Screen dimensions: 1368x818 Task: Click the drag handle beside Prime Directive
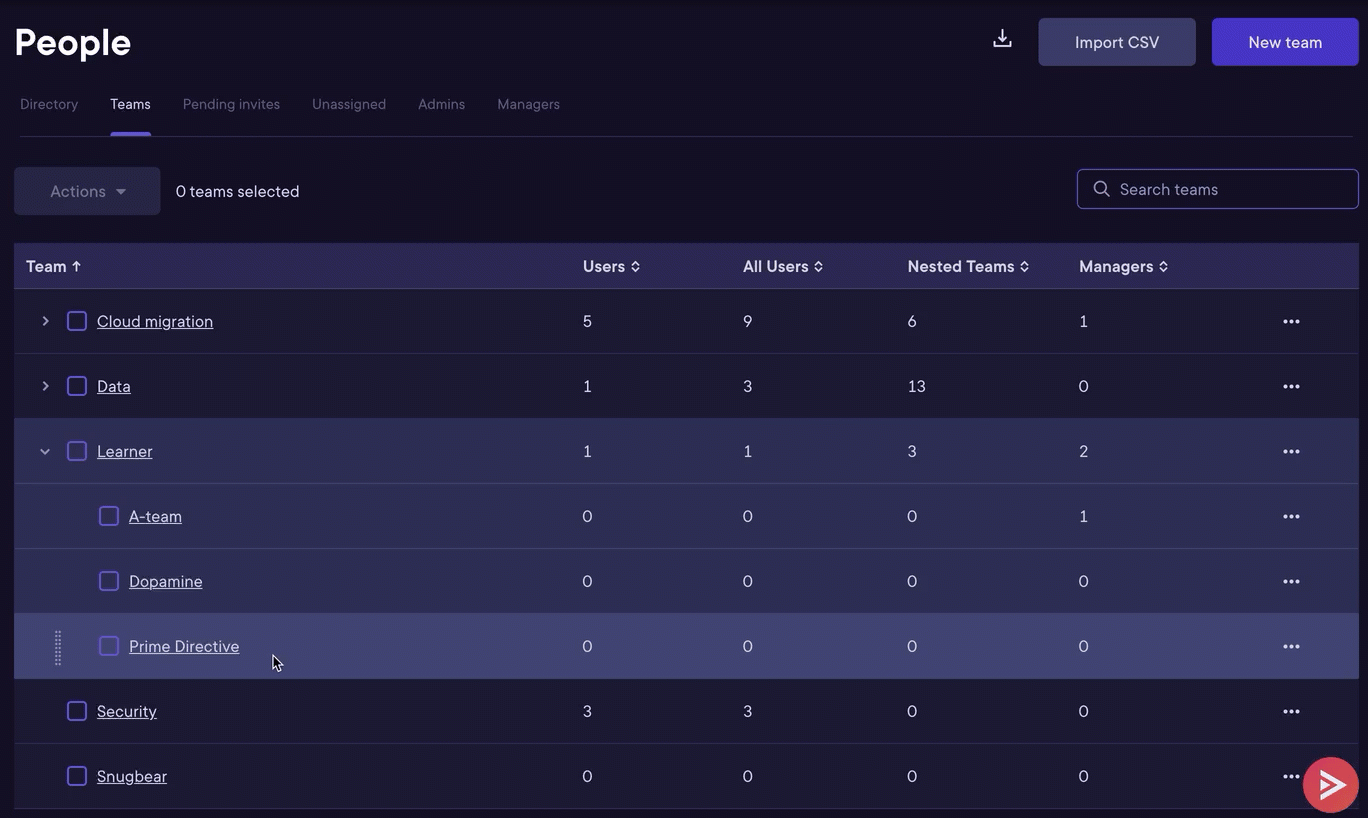click(57, 646)
